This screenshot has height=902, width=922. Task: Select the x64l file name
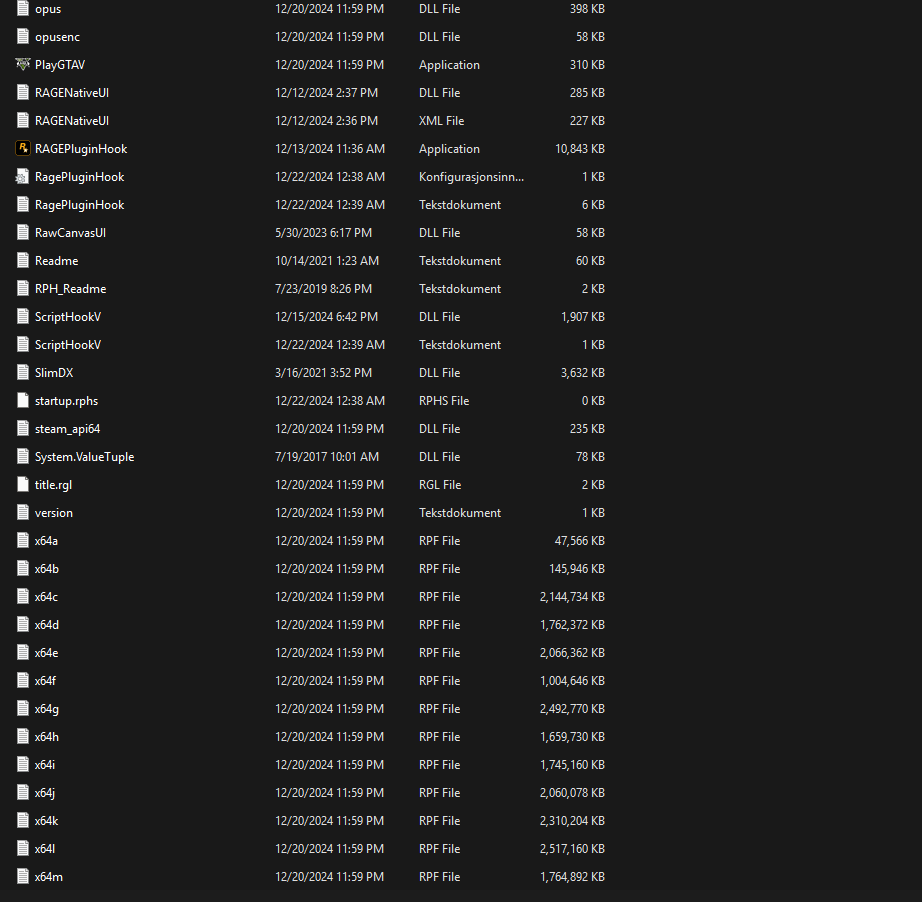tap(45, 849)
